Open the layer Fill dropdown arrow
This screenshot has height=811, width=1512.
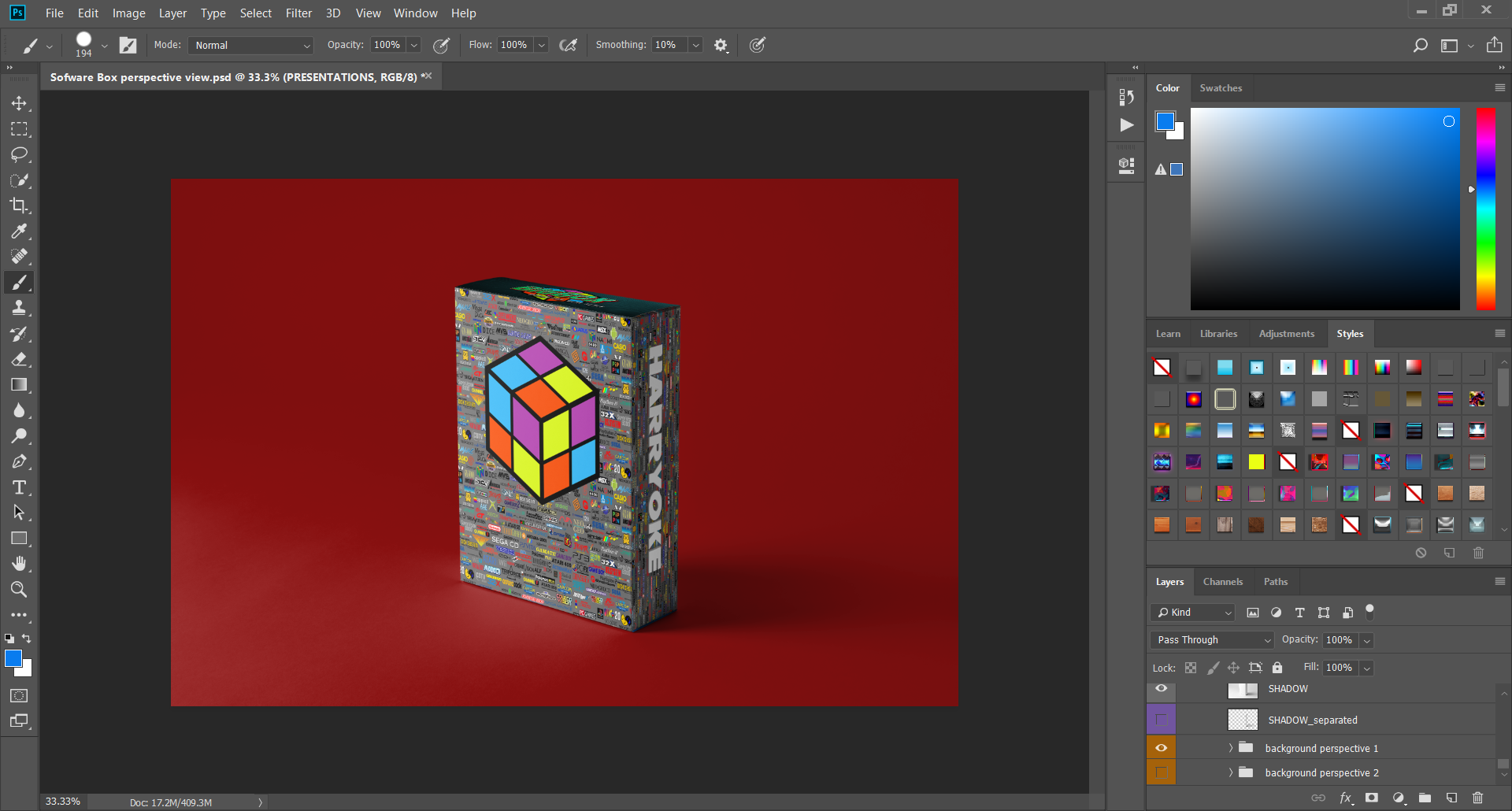(x=1367, y=668)
